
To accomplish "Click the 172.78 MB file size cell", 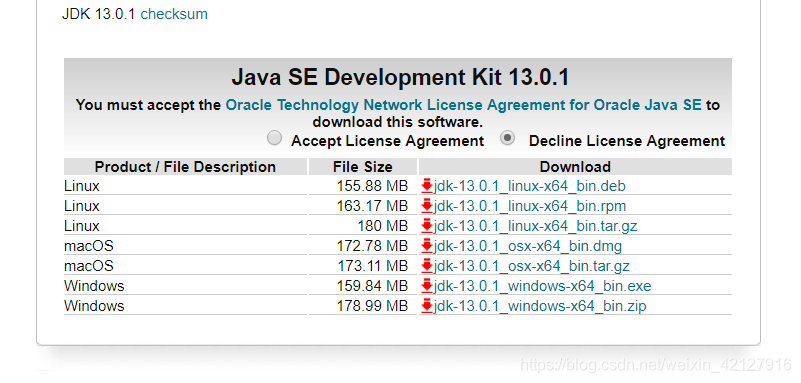I will click(363, 246).
